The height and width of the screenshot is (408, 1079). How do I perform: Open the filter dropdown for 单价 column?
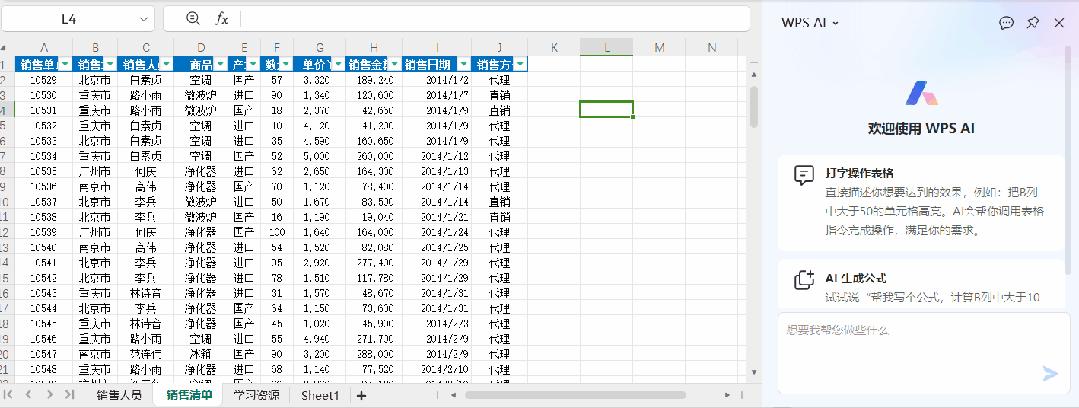pyautogui.click(x=339, y=65)
